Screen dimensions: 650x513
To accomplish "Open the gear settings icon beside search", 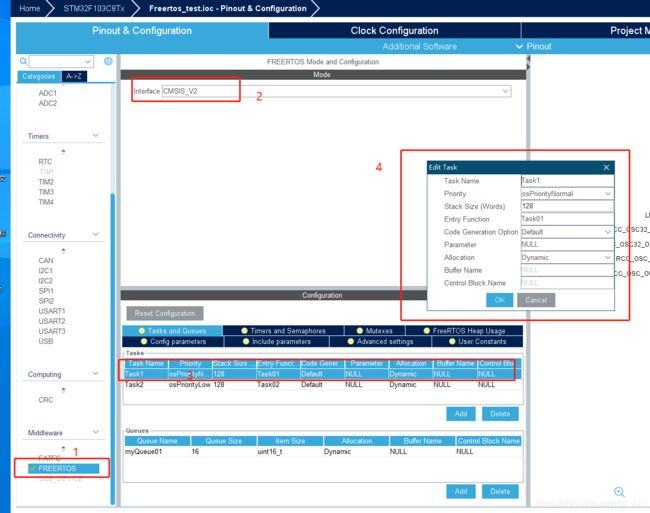I will (x=108, y=61).
